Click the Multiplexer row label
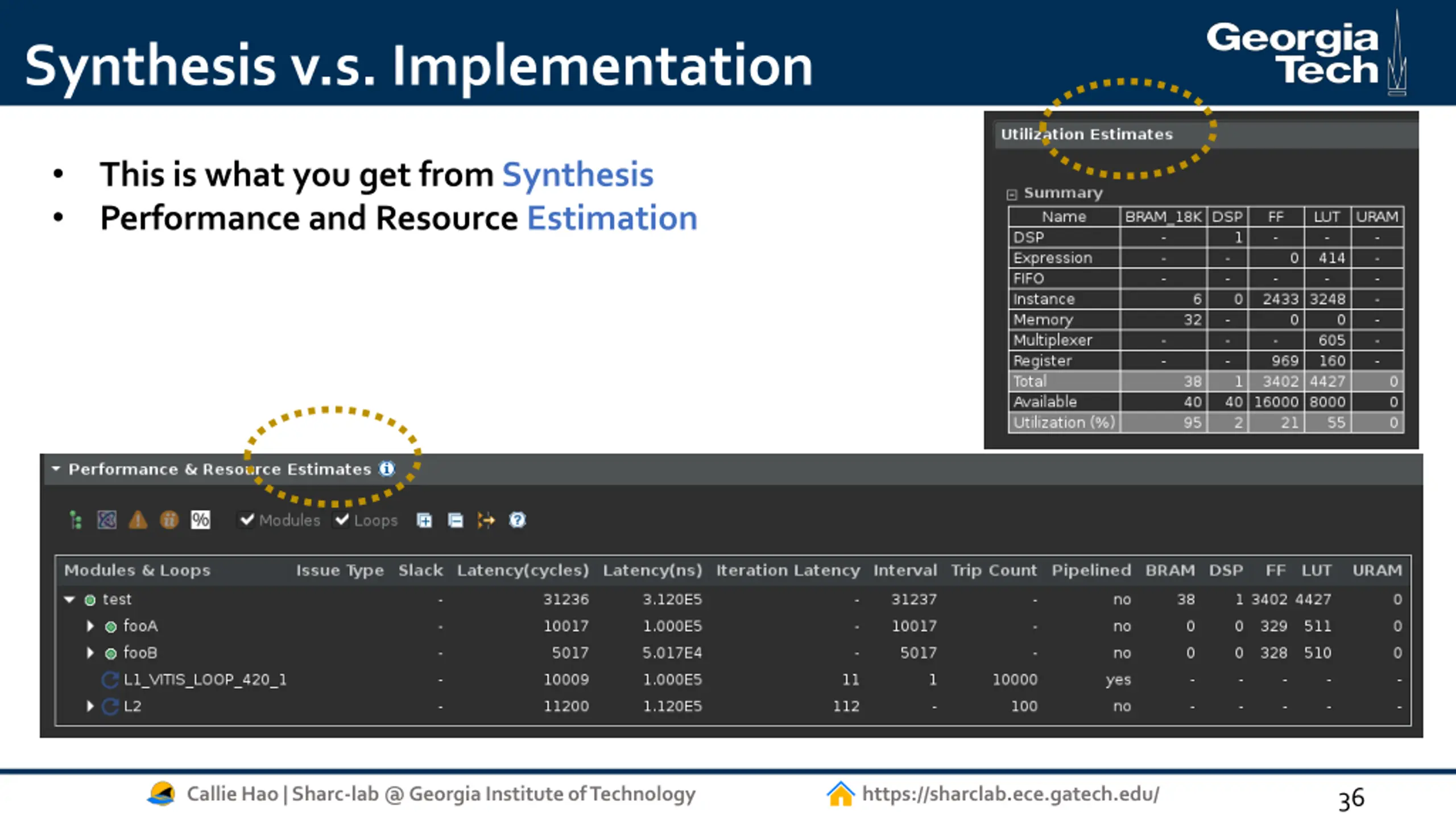 1053,340
